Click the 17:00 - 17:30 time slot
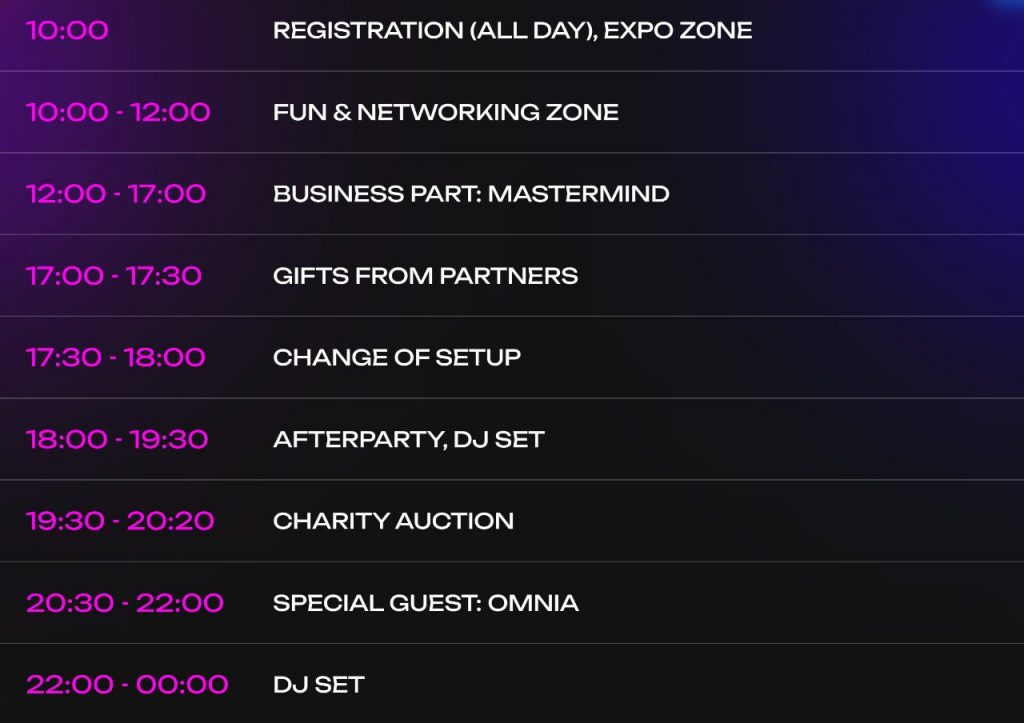 point(114,276)
